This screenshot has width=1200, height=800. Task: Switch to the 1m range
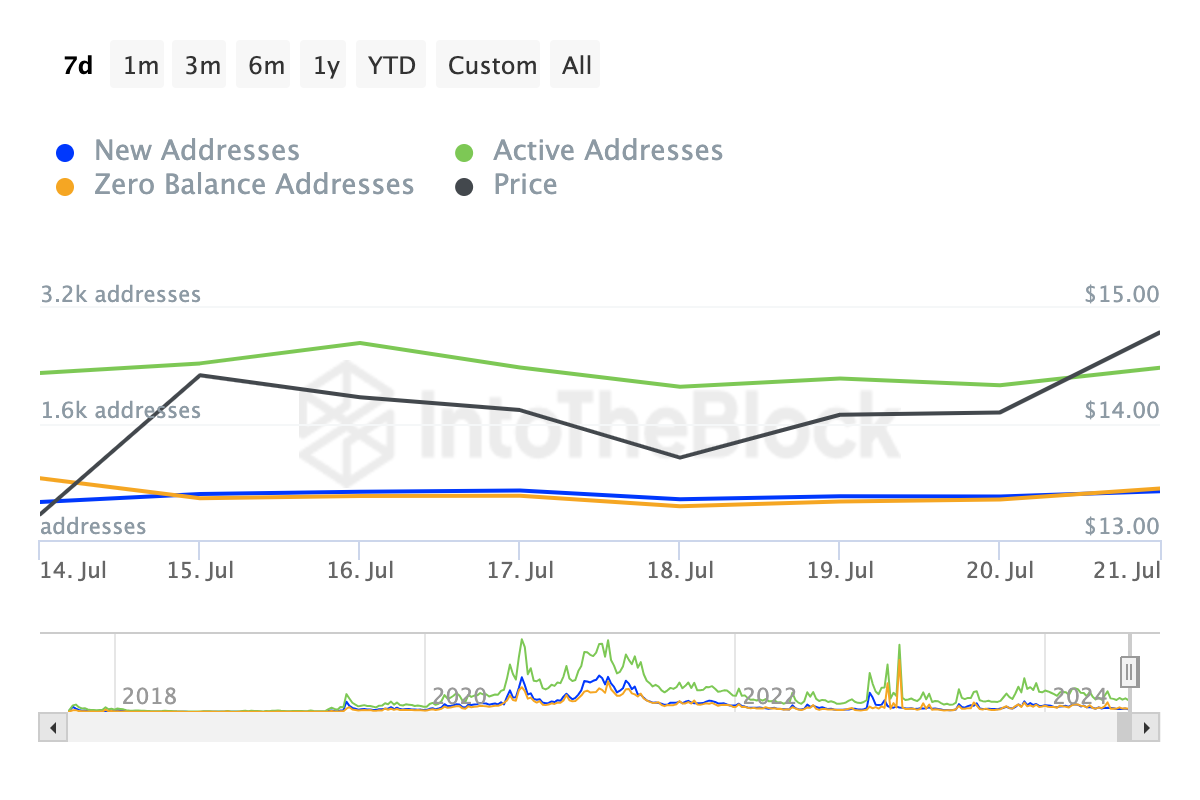tap(141, 65)
